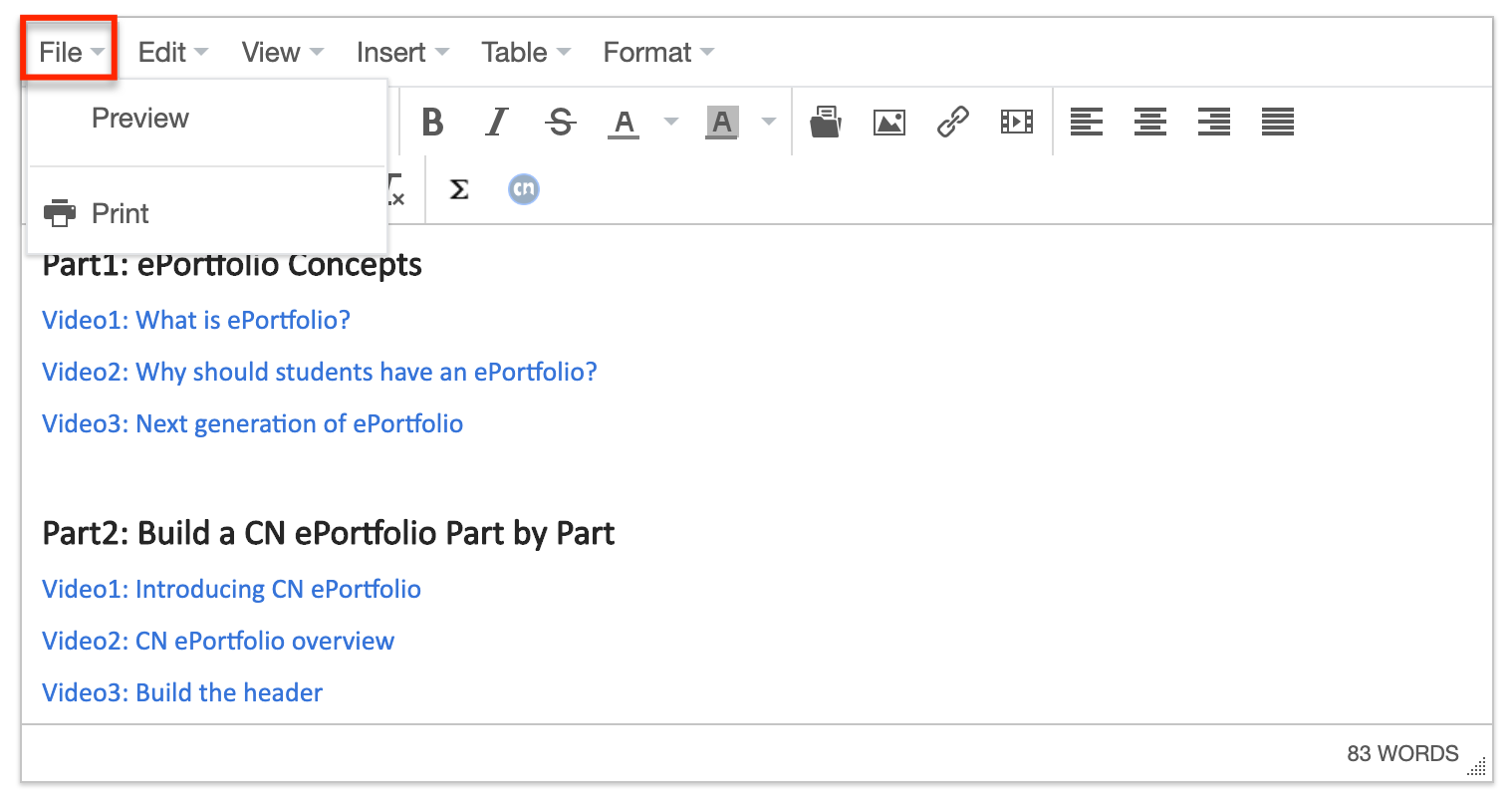1512x795 pixels.
Task: Open link Video3: Build the header
Action: [182, 692]
